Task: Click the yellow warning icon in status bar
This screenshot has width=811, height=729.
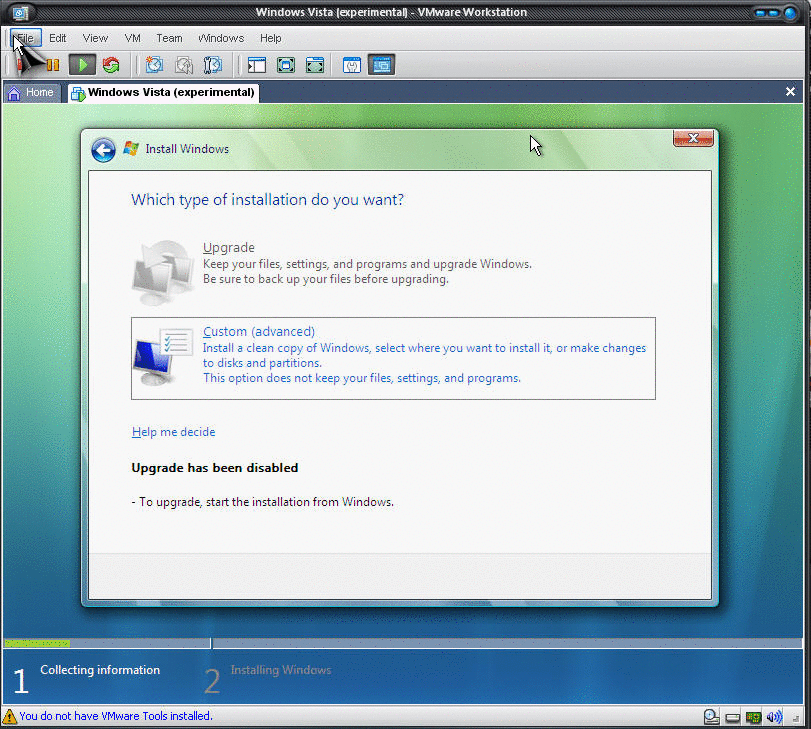Action: click(9, 716)
